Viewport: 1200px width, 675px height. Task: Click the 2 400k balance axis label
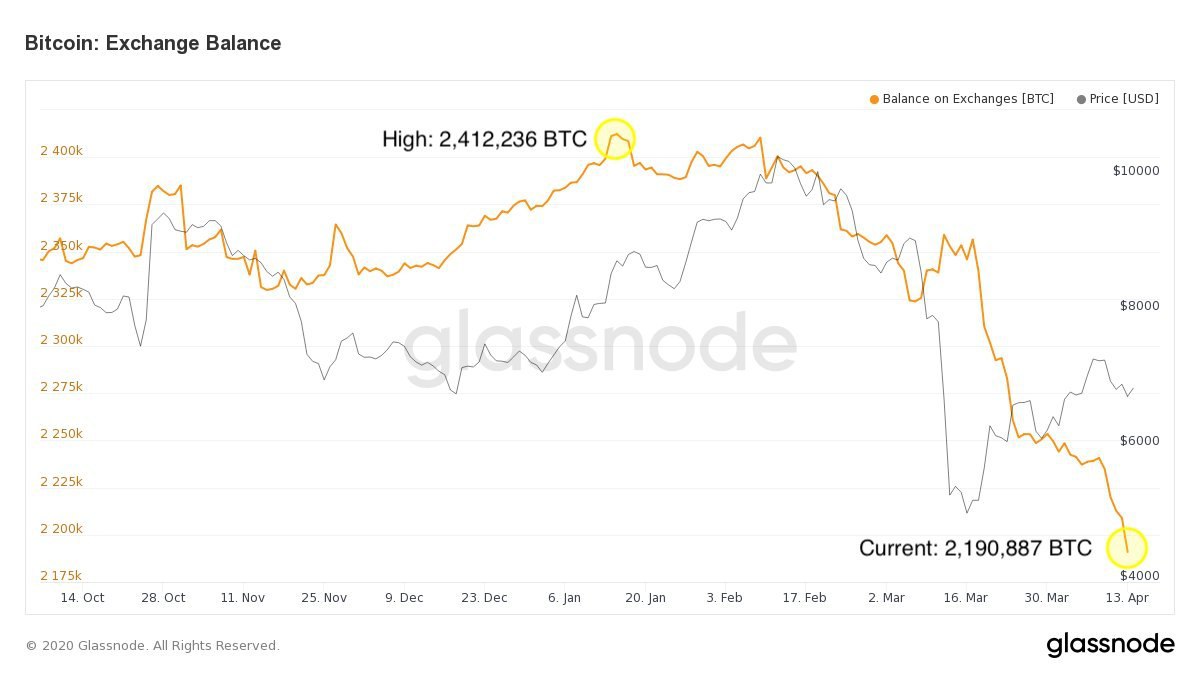61,151
